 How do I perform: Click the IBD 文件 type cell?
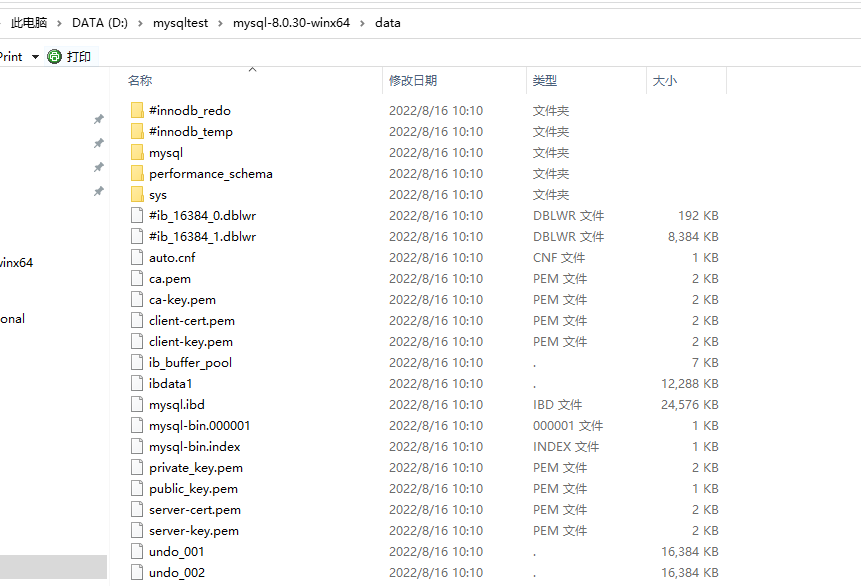pos(557,405)
